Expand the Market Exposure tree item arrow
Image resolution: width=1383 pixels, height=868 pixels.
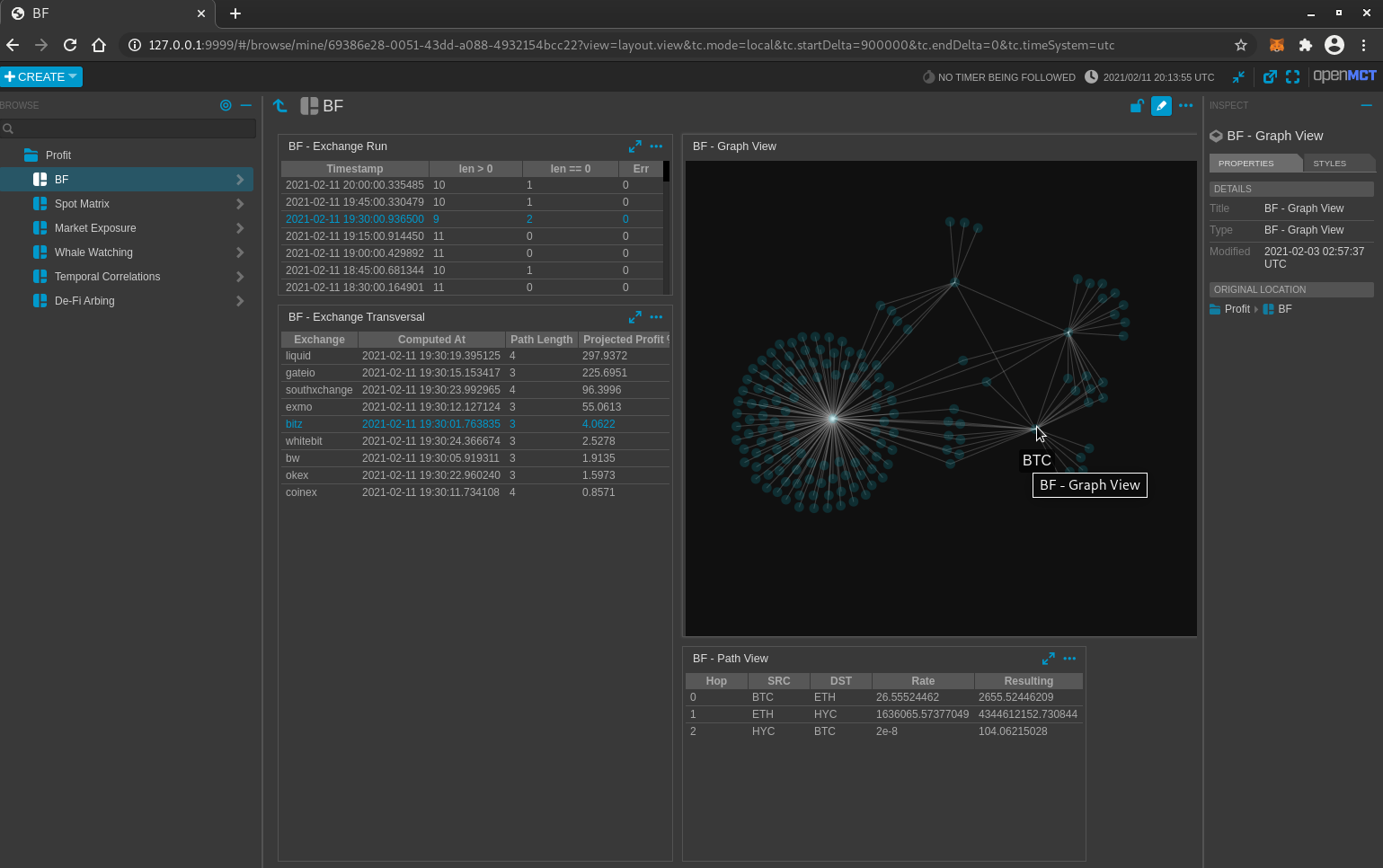click(x=240, y=228)
